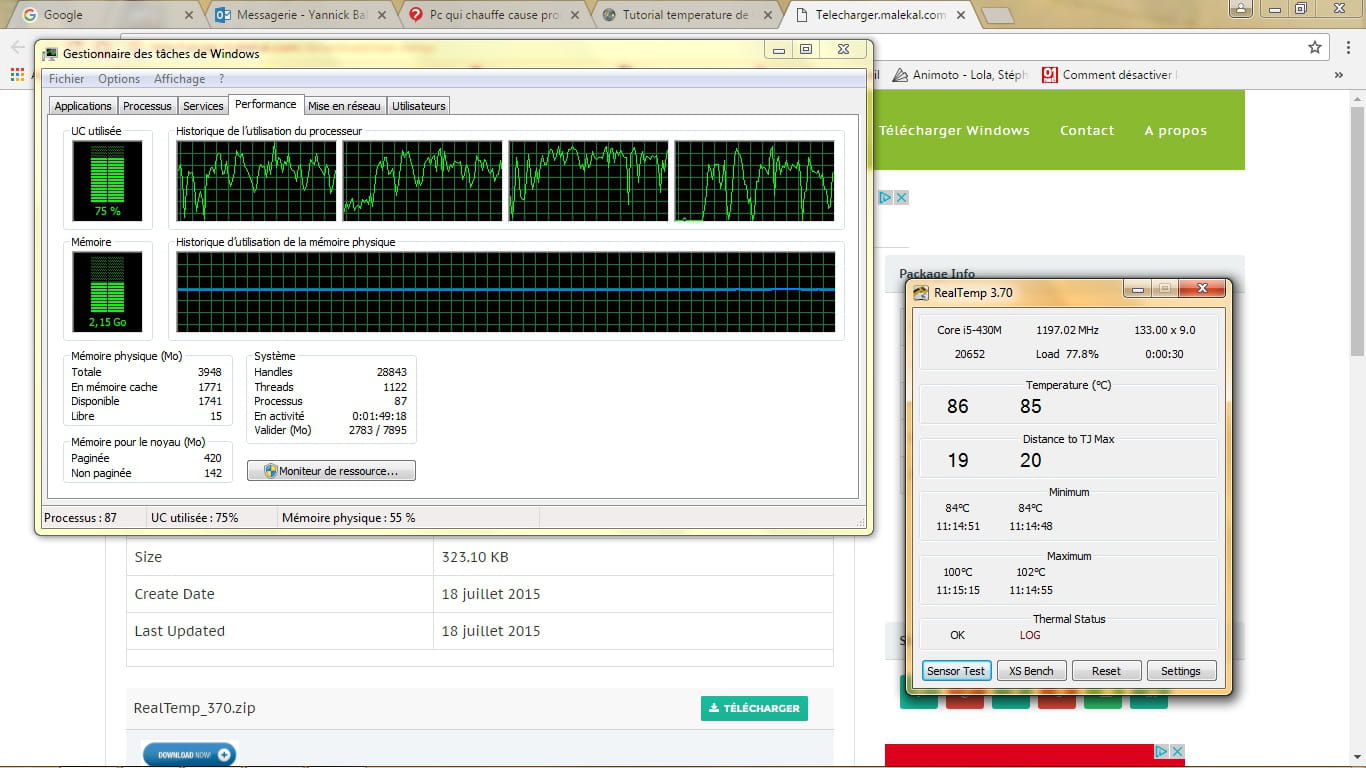The width and height of the screenshot is (1366, 768).
Task: Click the 323.10 KB size value
Action: (x=476, y=557)
